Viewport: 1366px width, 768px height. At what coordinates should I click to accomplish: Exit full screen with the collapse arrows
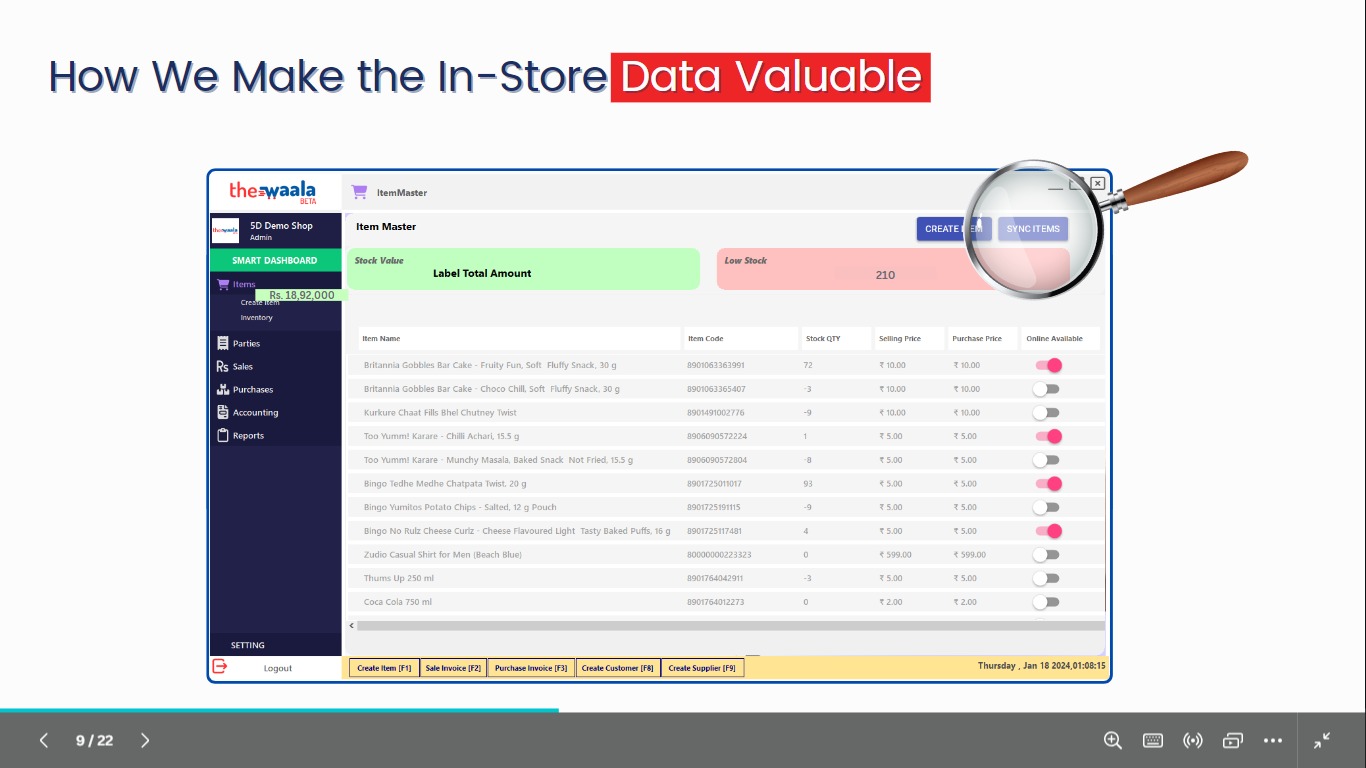(1322, 740)
